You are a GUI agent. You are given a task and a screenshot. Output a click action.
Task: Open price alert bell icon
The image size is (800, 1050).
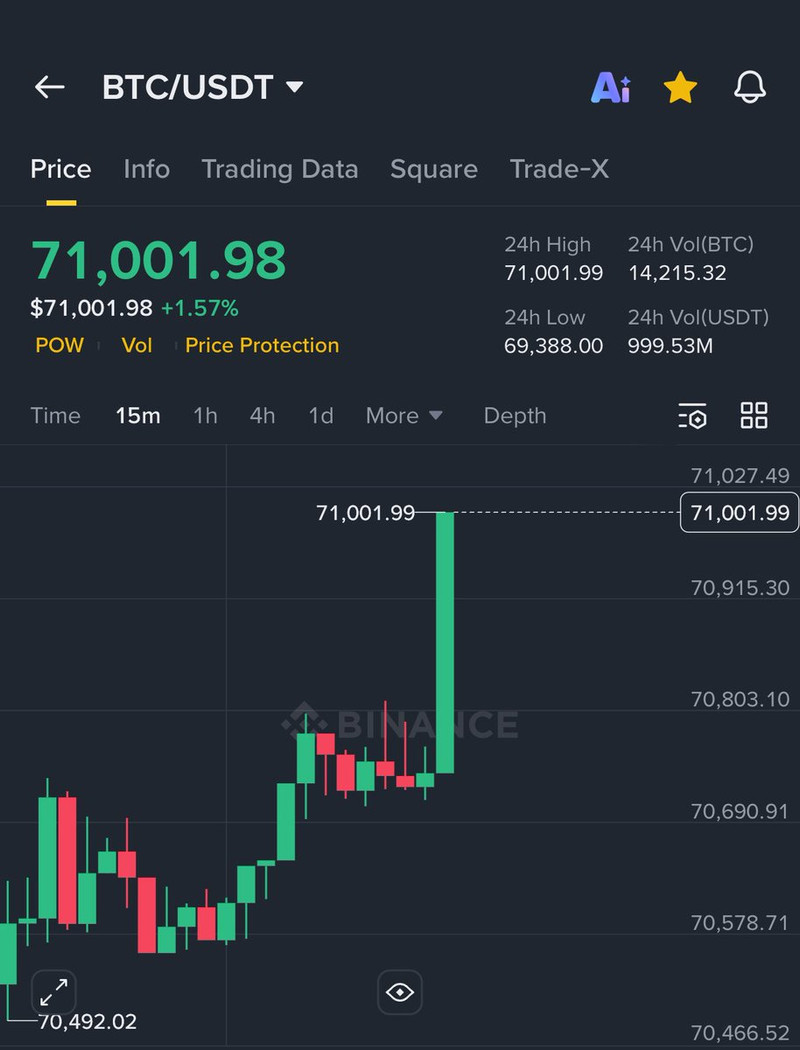[x=750, y=88]
